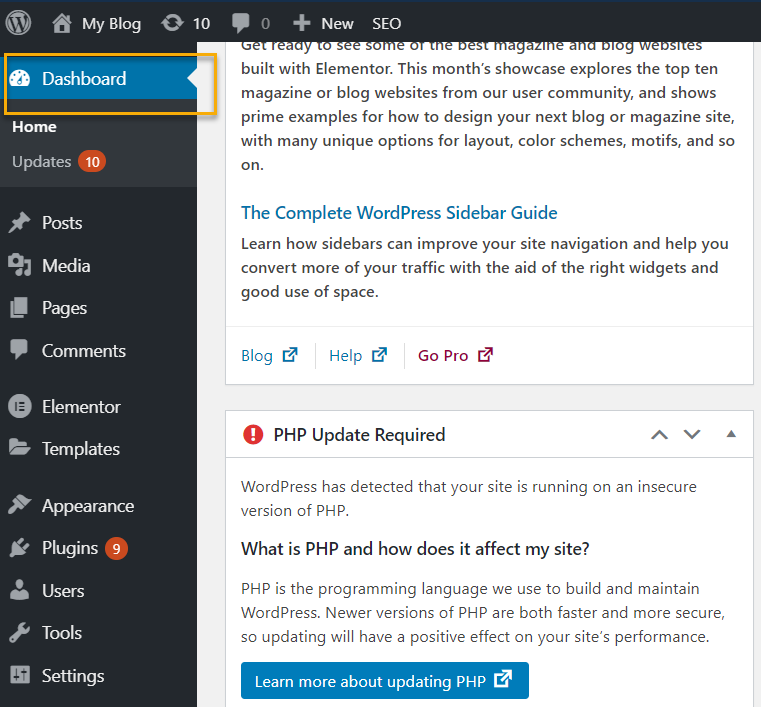Click the Elementor circle logo icon
The width and height of the screenshot is (761, 707).
coord(20,406)
